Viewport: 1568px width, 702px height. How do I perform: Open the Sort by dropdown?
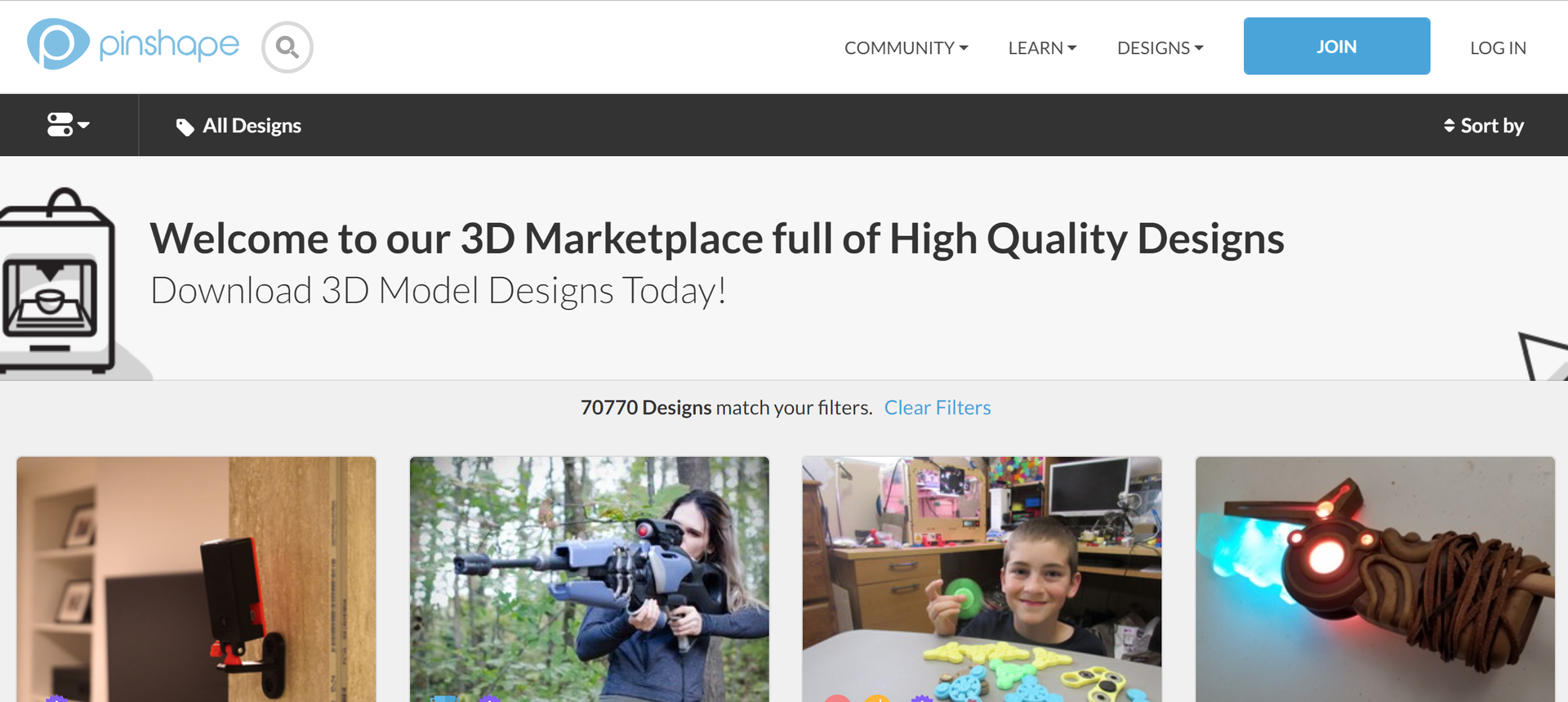click(1483, 126)
